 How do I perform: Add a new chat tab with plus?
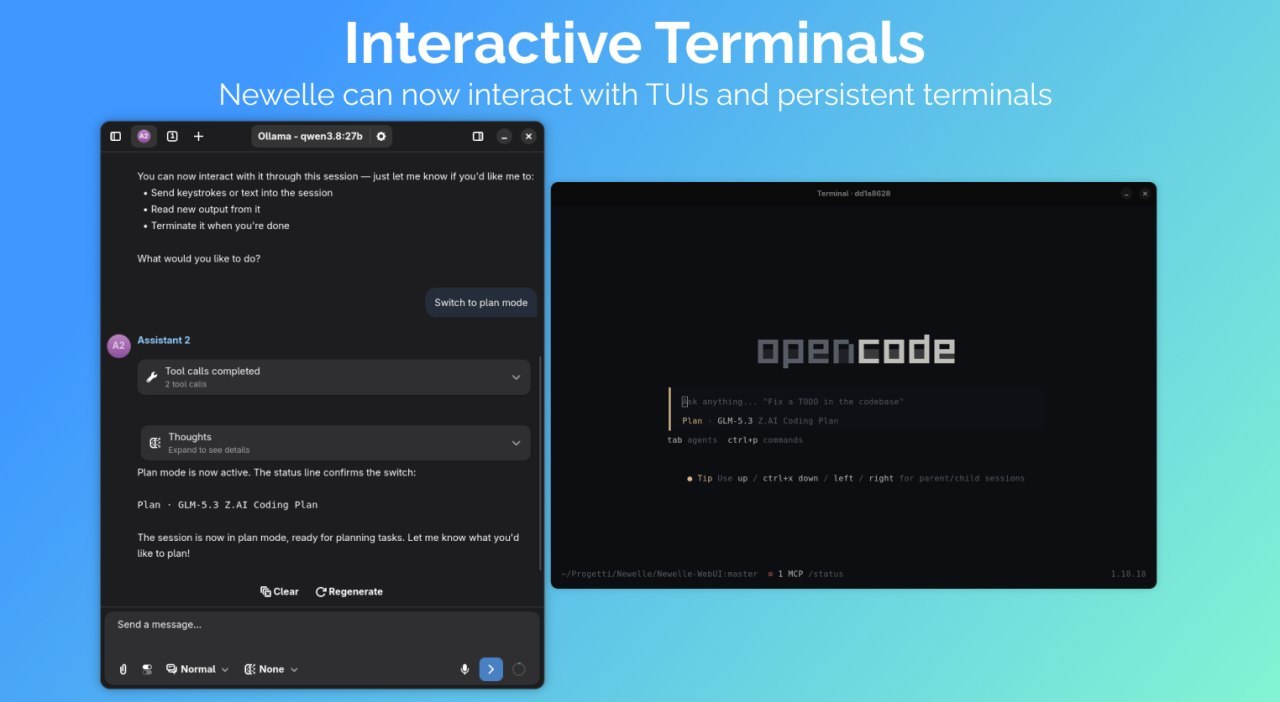pyautogui.click(x=198, y=136)
